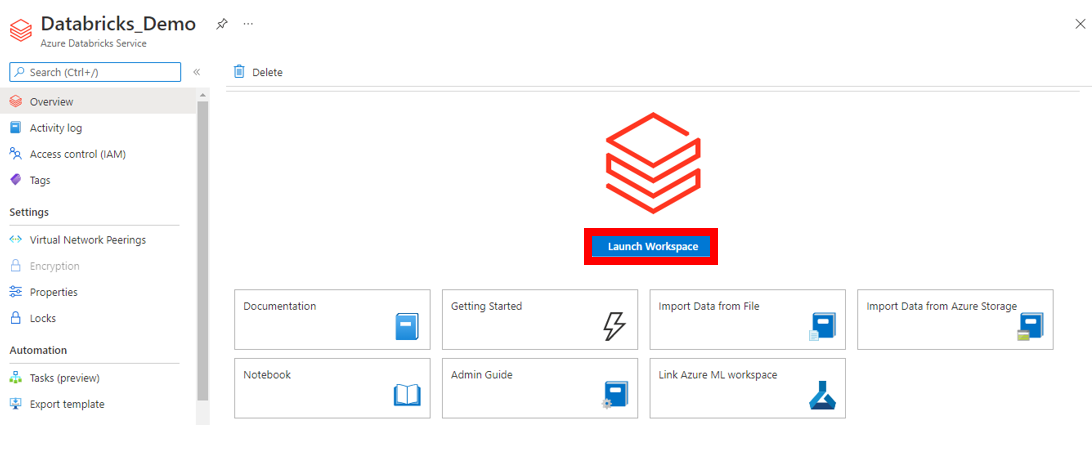Click the Azure Databricks Service subtitle
Viewport: 1092px width, 461px height.
[94, 43]
